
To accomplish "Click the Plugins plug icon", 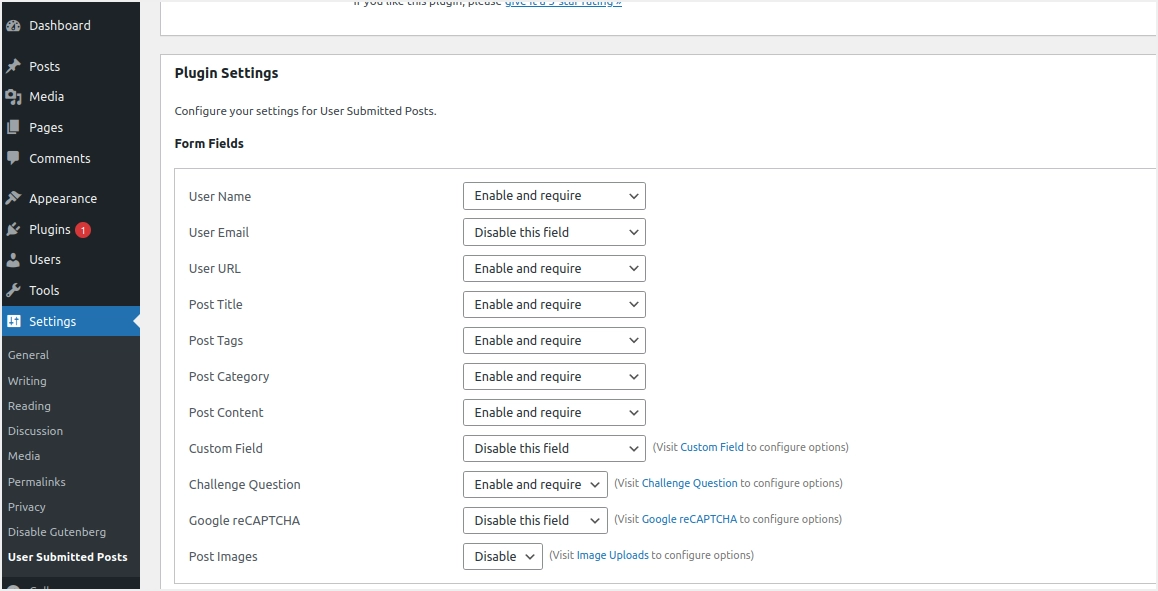I will point(13,230).
